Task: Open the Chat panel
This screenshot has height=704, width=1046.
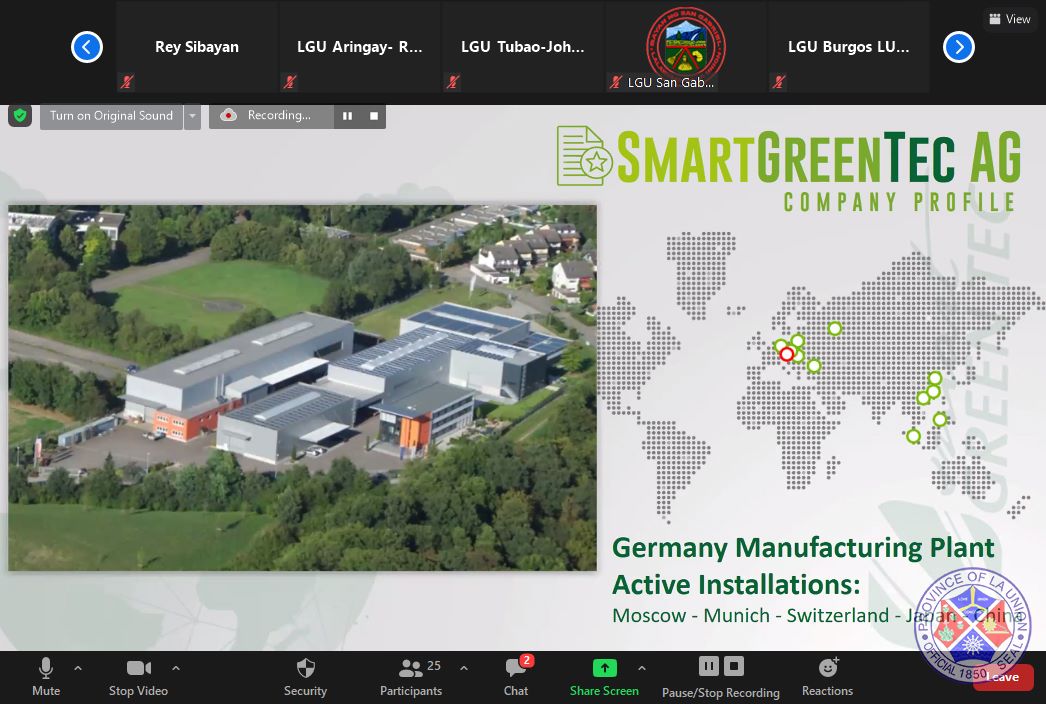Action: coord(517,677)
